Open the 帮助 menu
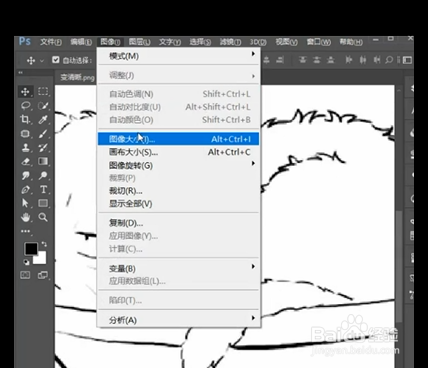Image resolution: width=428 pixels, height=368 pixels. [351, 42]
